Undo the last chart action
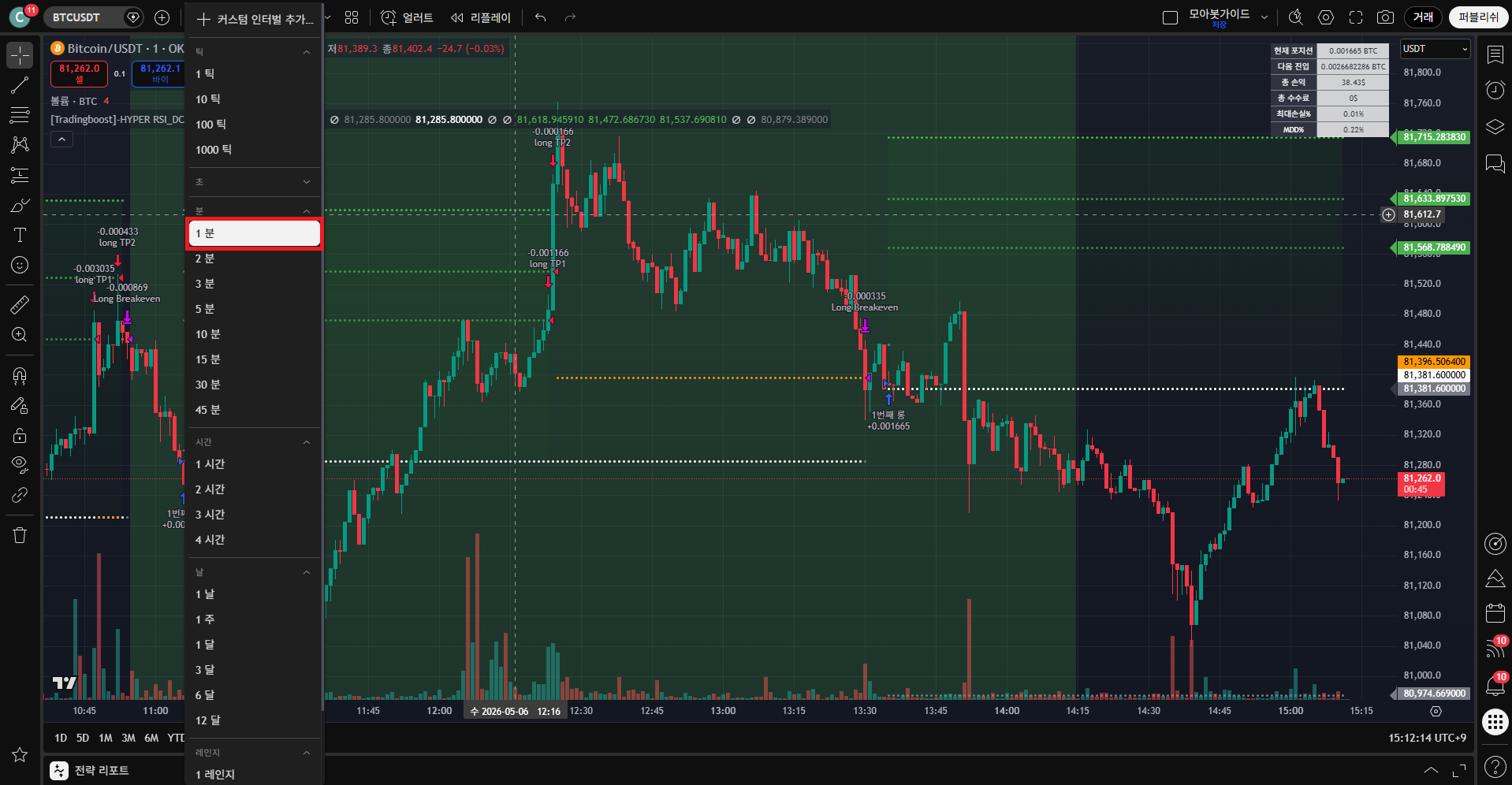Viewport: 1512px width, 785px height. click(x=540, y=17)
